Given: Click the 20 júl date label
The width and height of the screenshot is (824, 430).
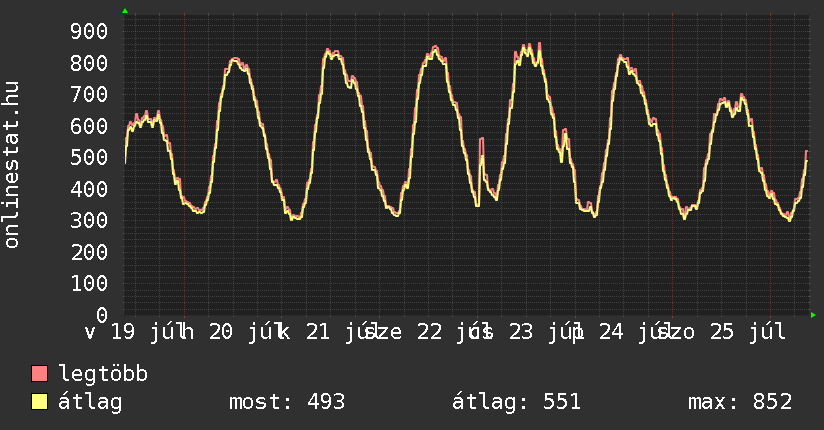Looking at the screenshot, I should [x=243, y=332].
